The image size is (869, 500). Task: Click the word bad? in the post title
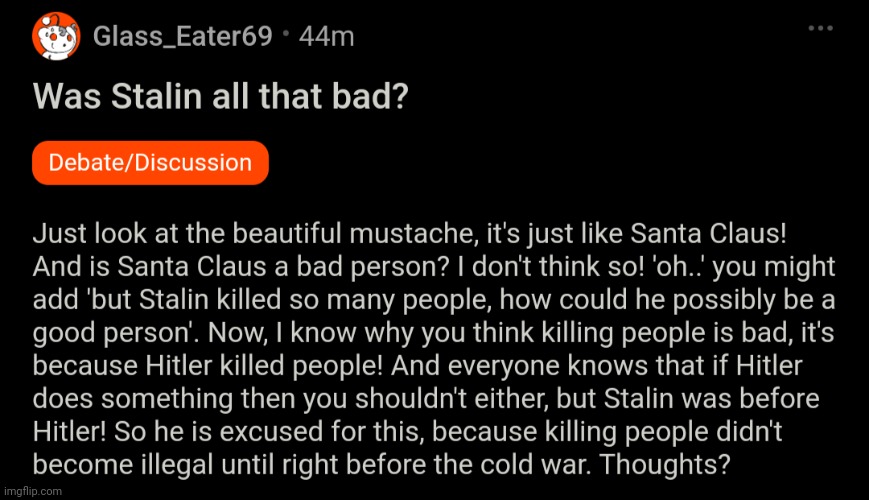[370, 96]
